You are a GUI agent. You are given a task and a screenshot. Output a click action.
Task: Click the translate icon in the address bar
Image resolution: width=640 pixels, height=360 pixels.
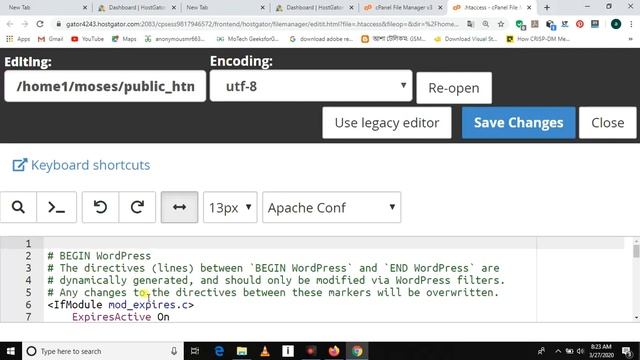[470, 24]
